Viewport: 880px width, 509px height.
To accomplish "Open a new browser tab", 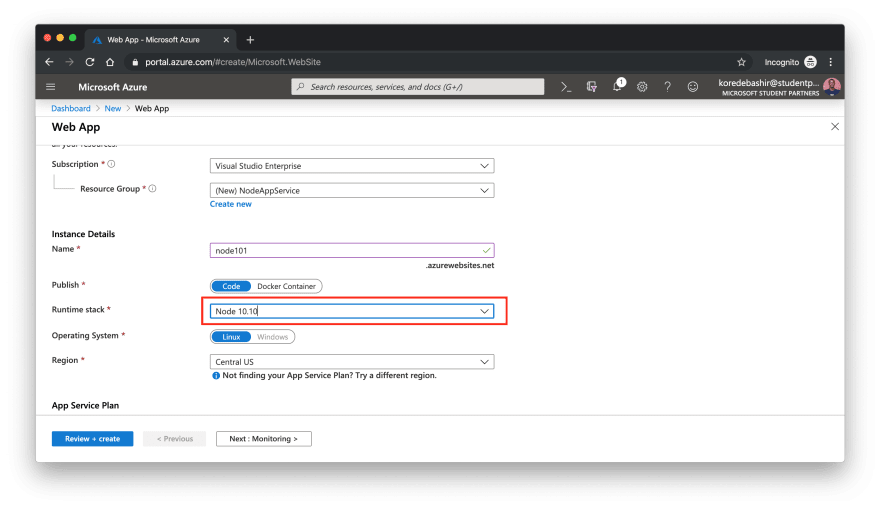I will pyautogui.click(x=250, y=40).
